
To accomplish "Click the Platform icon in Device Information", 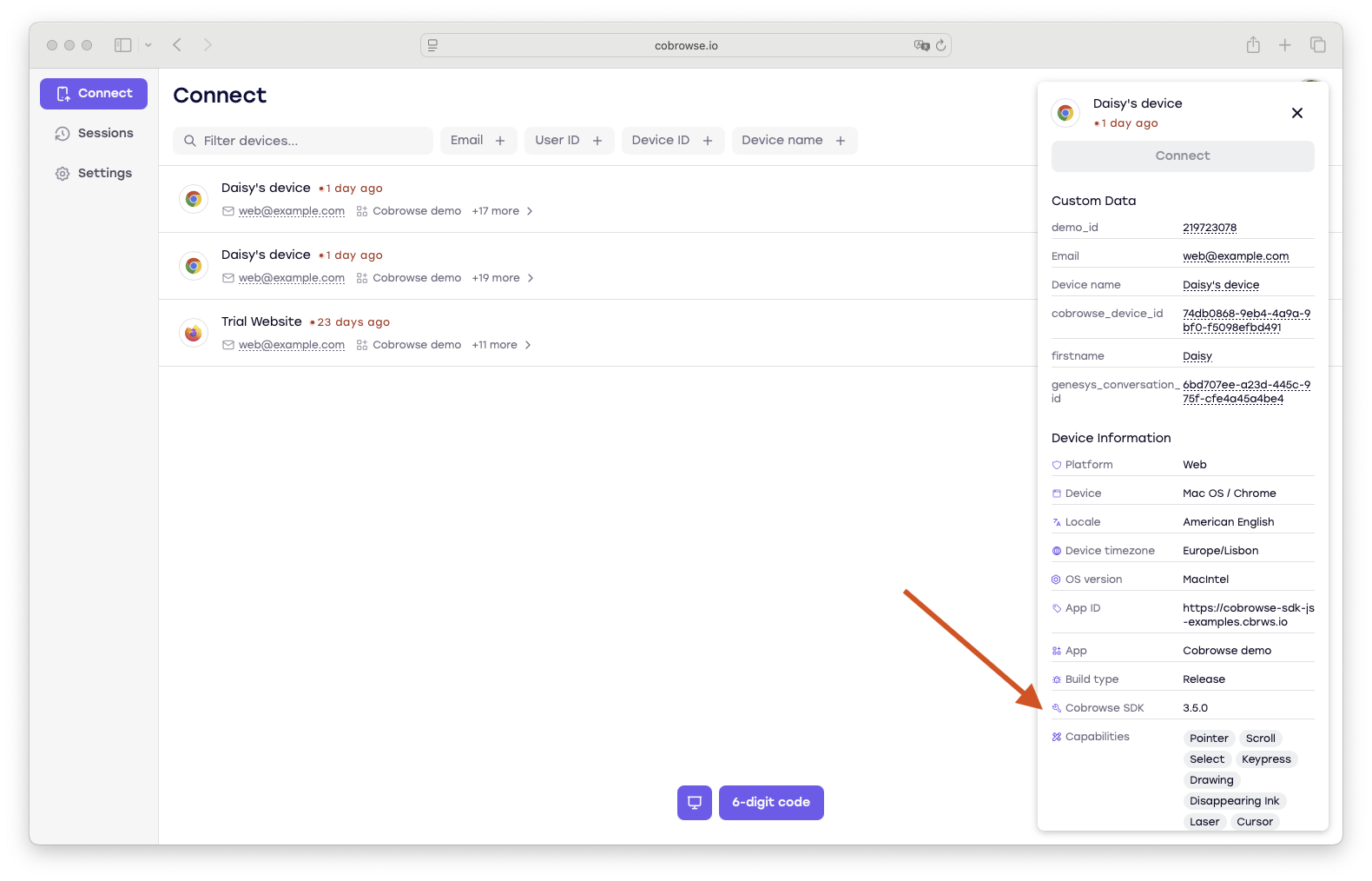I will 1057,465.
